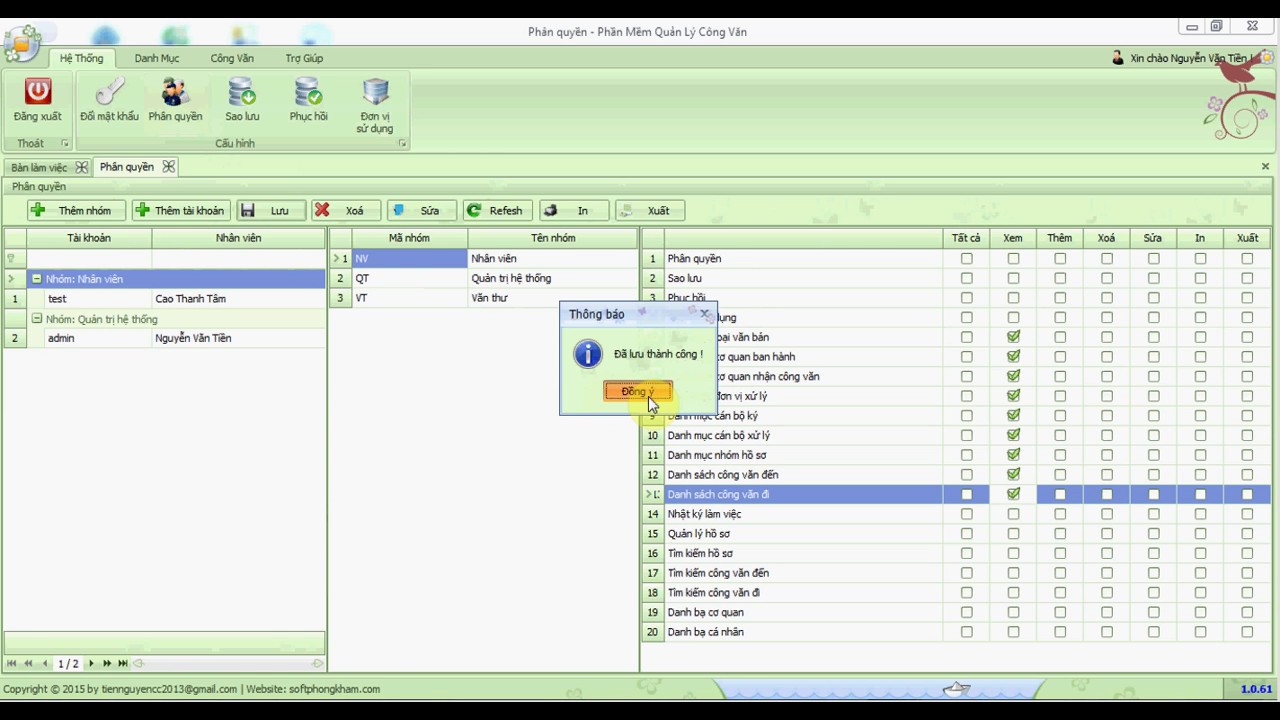Select the Quản trị hệ thống group row
Screen dimensions: 1280x720
point(484,278)
